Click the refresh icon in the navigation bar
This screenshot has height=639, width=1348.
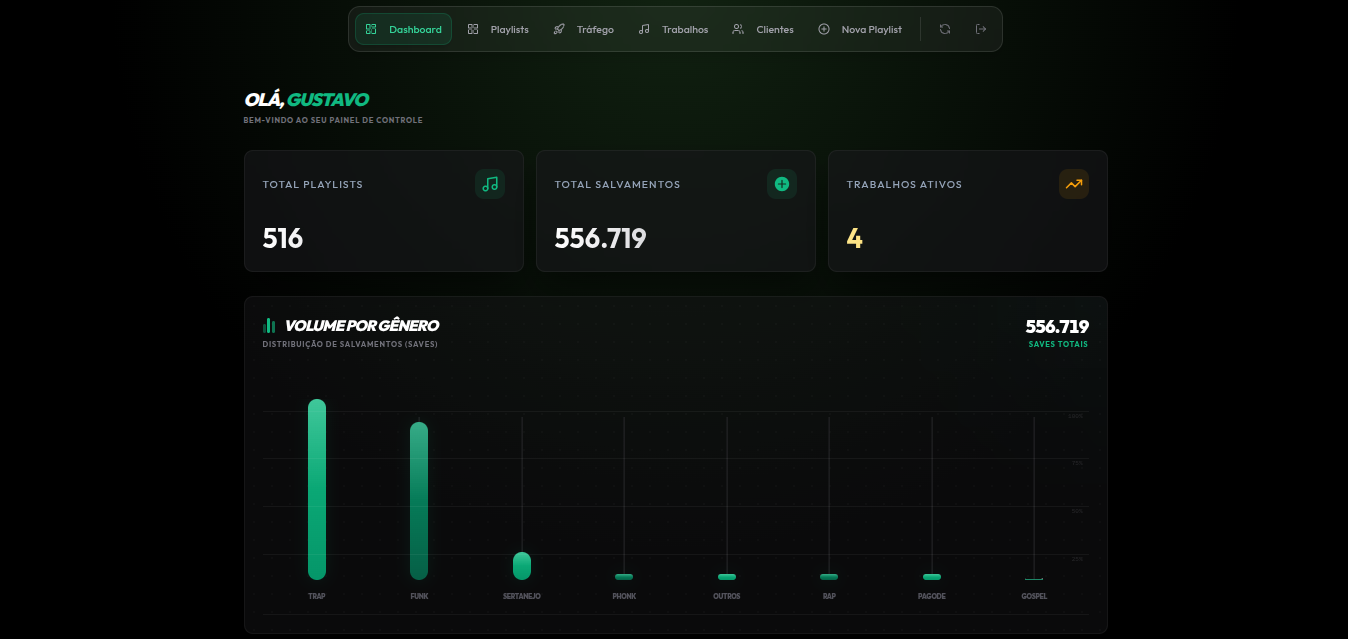click(x=944, y=29)
